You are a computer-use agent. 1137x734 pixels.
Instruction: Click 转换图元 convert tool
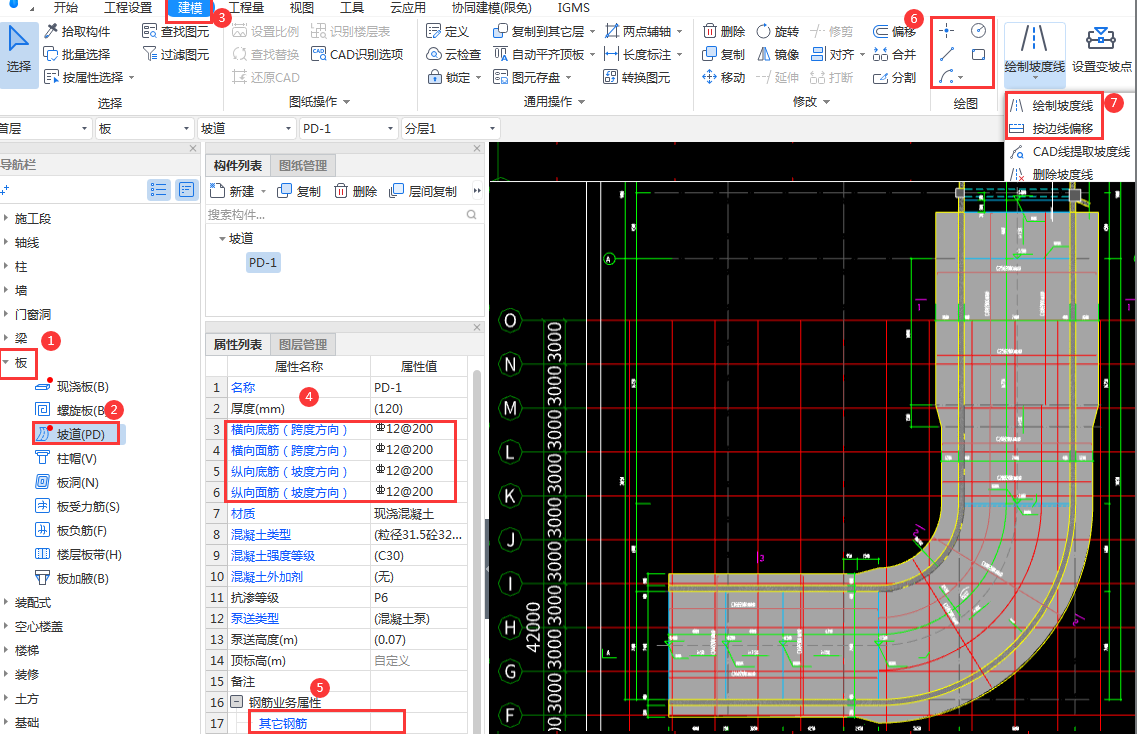(637, 78)
